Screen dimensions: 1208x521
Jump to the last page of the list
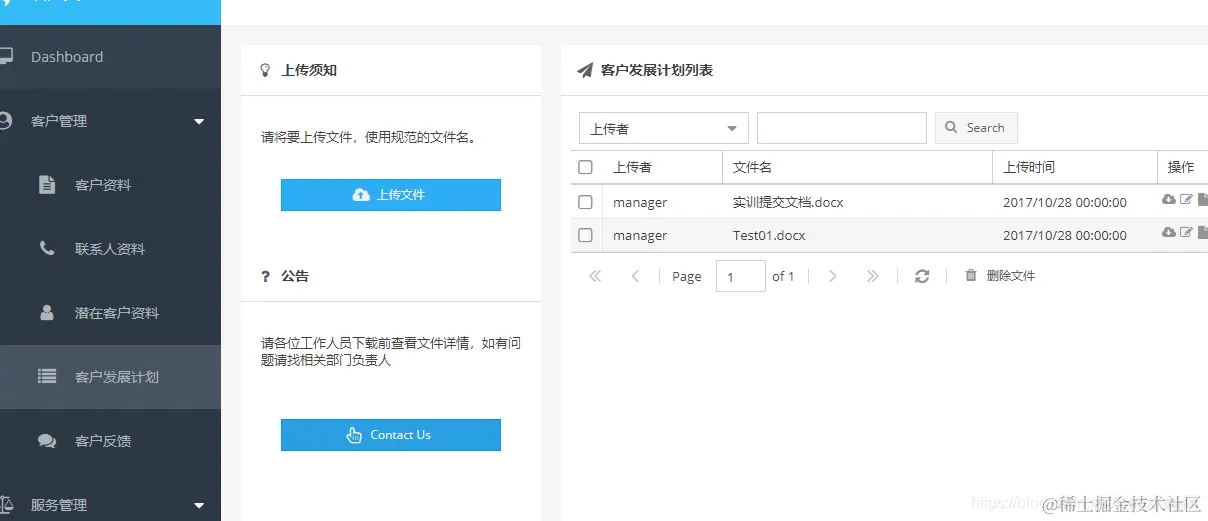click(872, 276)
